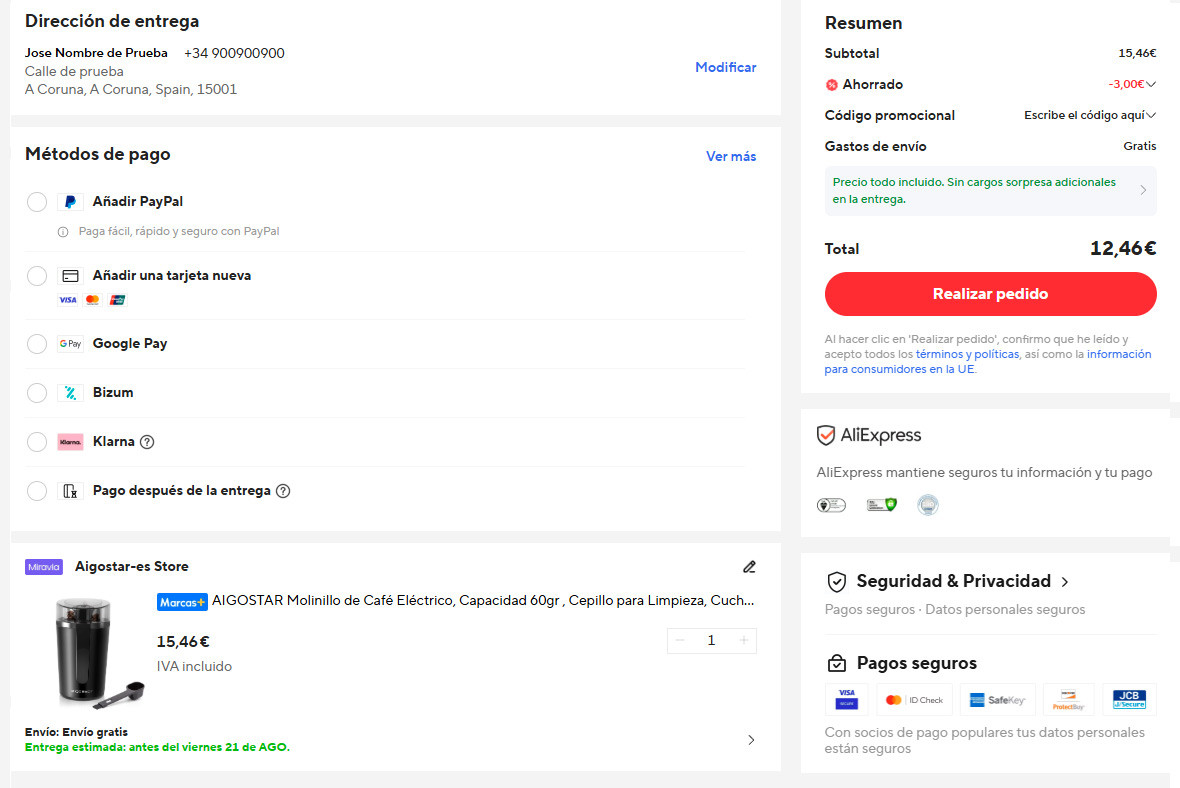The image size is (1180, 788).
Task: Select Pago después de la entrega radio button
Action: [x=37, y=491]
